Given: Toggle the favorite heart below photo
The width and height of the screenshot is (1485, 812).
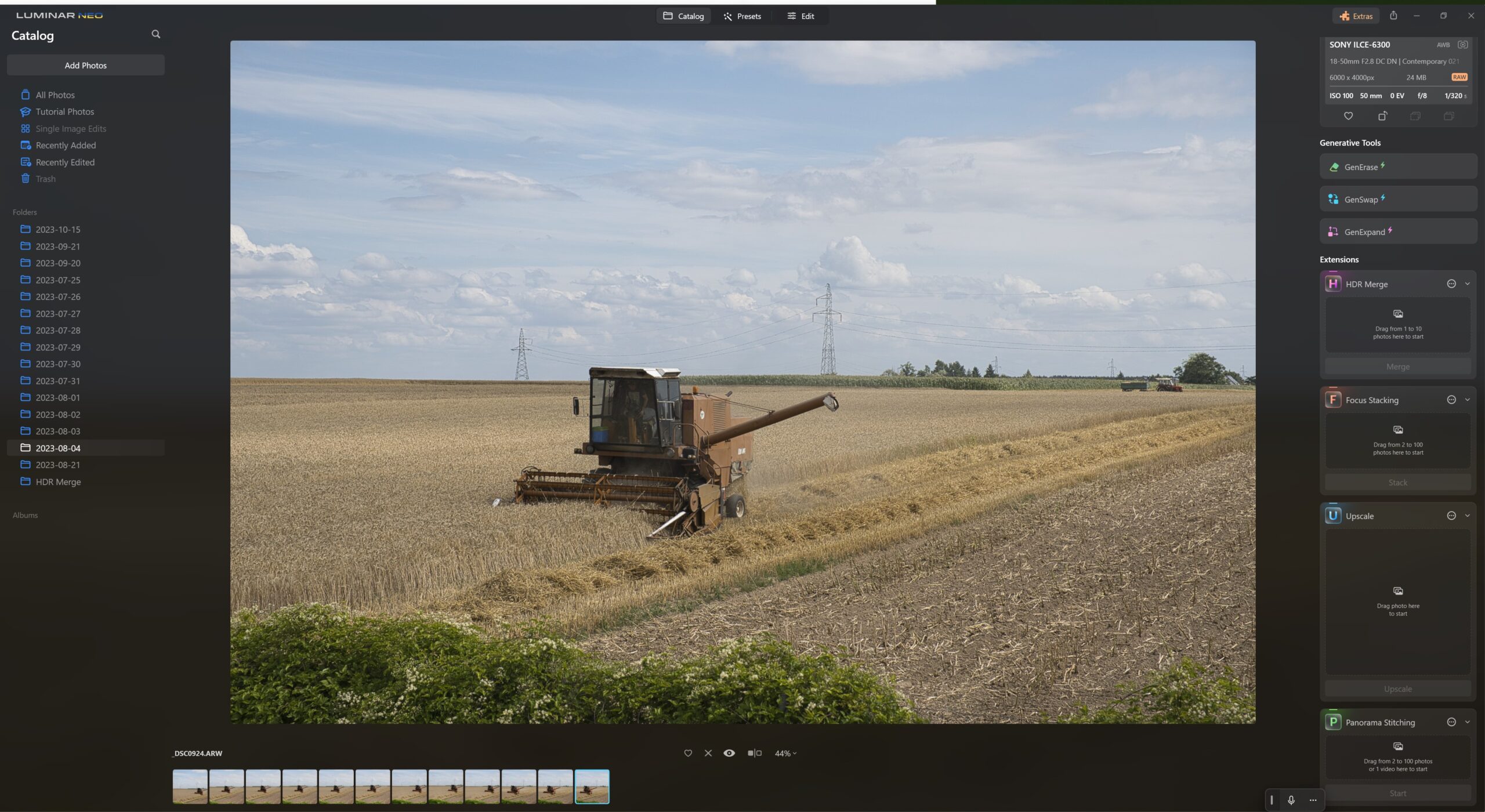Looking at the screenshot, I should point(688,753).
